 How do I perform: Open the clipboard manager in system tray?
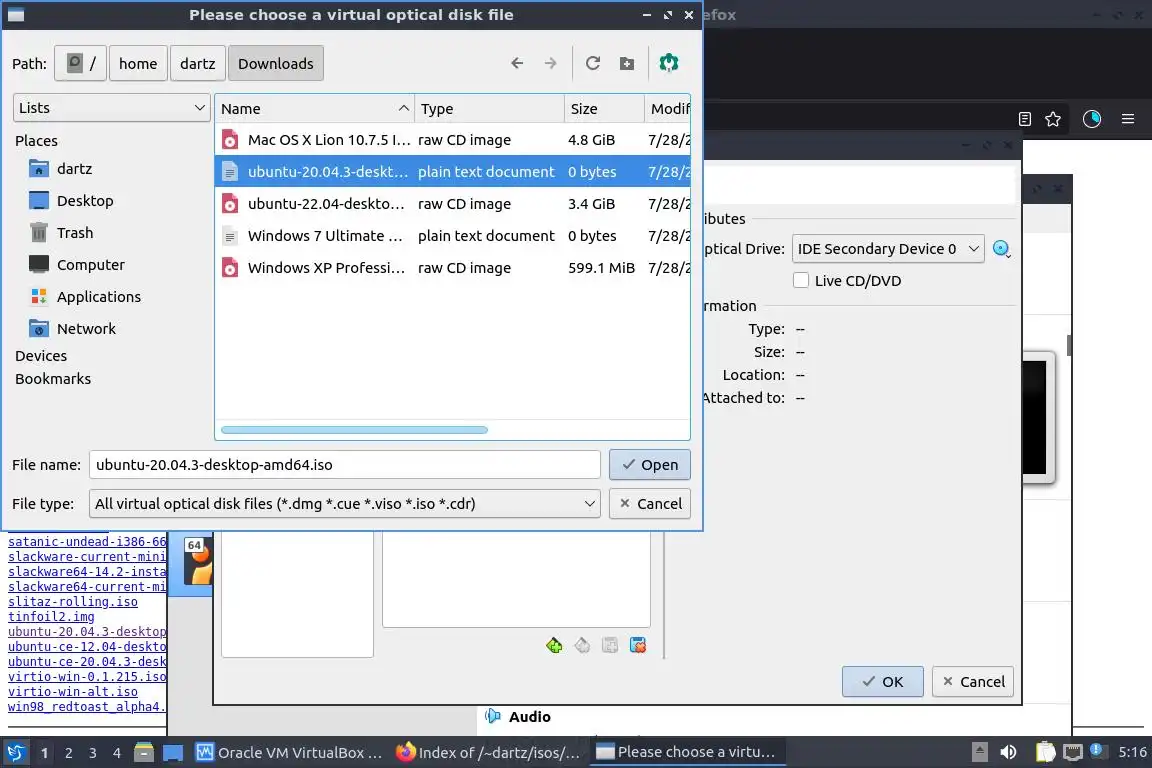(1045, 752)
